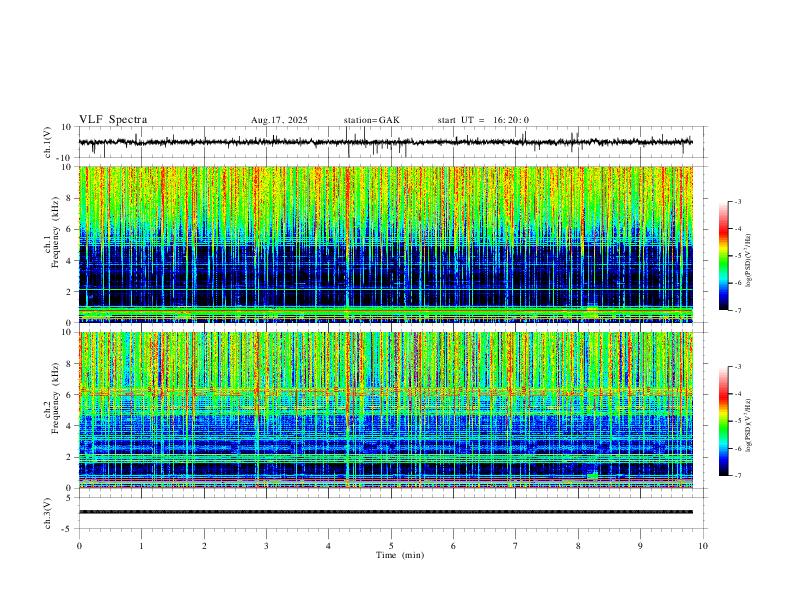The height and width of the screenshot is (612, 792).
Task: Click the "6" kHz tick on ch.2 frequency axis
Action: point(70,395)
